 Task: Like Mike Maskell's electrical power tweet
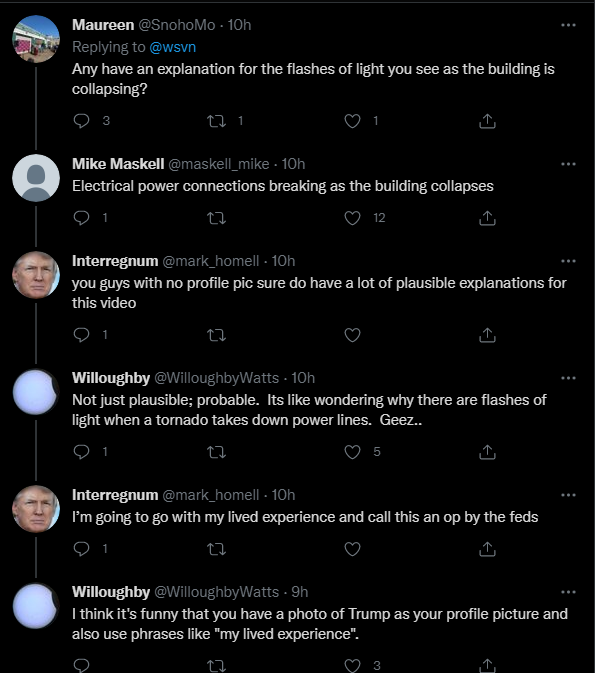352,218
